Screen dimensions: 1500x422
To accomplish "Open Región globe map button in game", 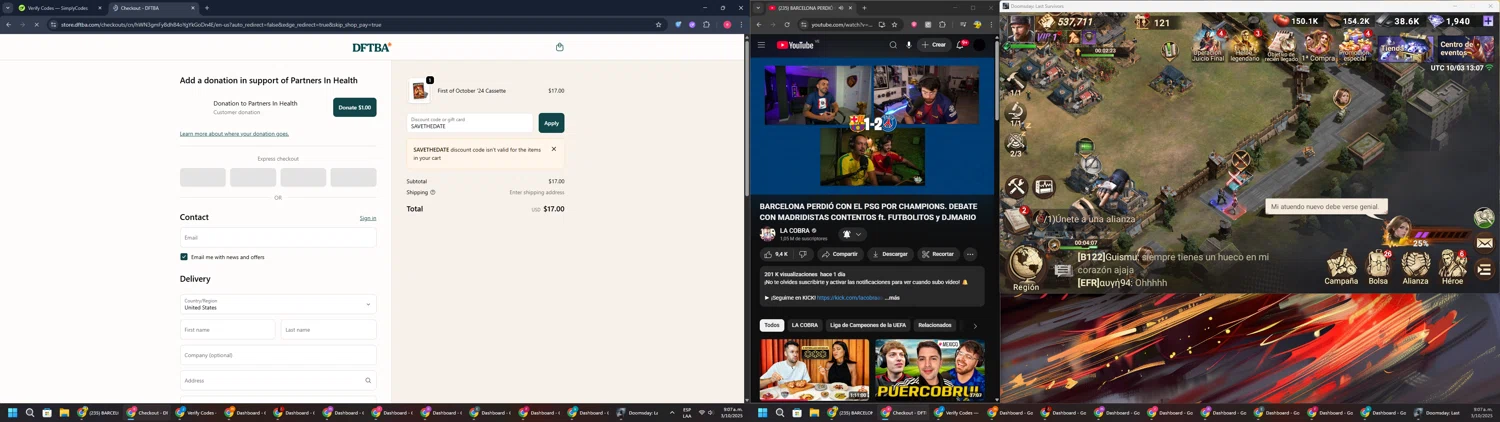I will coord(1026,268).
